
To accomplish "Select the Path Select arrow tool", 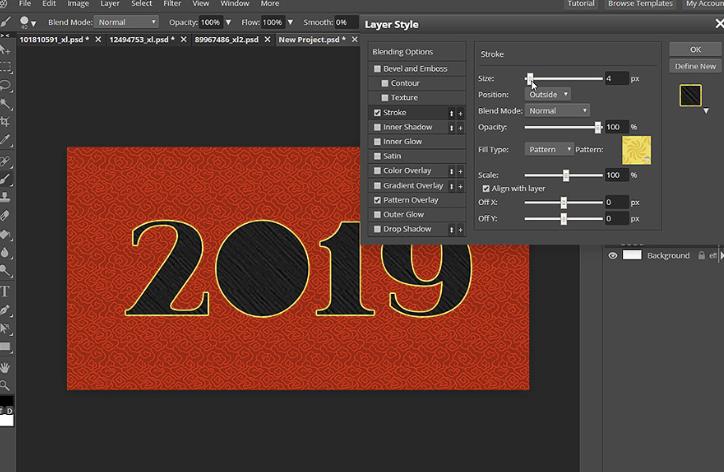I will (5, 328).
